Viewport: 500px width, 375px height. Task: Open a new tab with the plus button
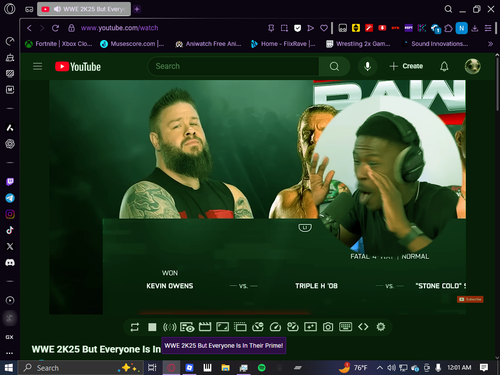coord(137,9)
